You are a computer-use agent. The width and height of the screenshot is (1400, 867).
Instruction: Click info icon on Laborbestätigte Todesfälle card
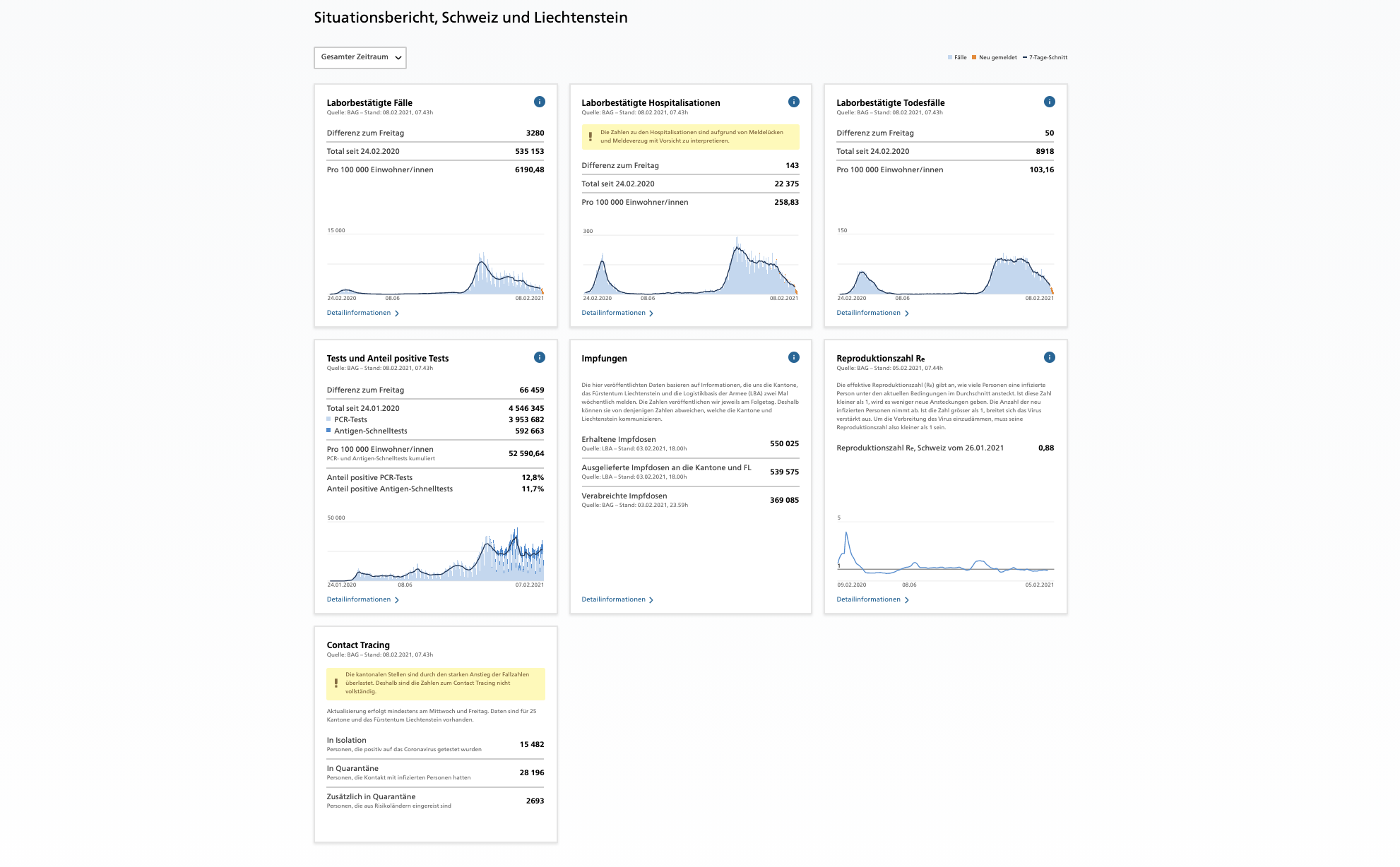tap(1050, 102)
